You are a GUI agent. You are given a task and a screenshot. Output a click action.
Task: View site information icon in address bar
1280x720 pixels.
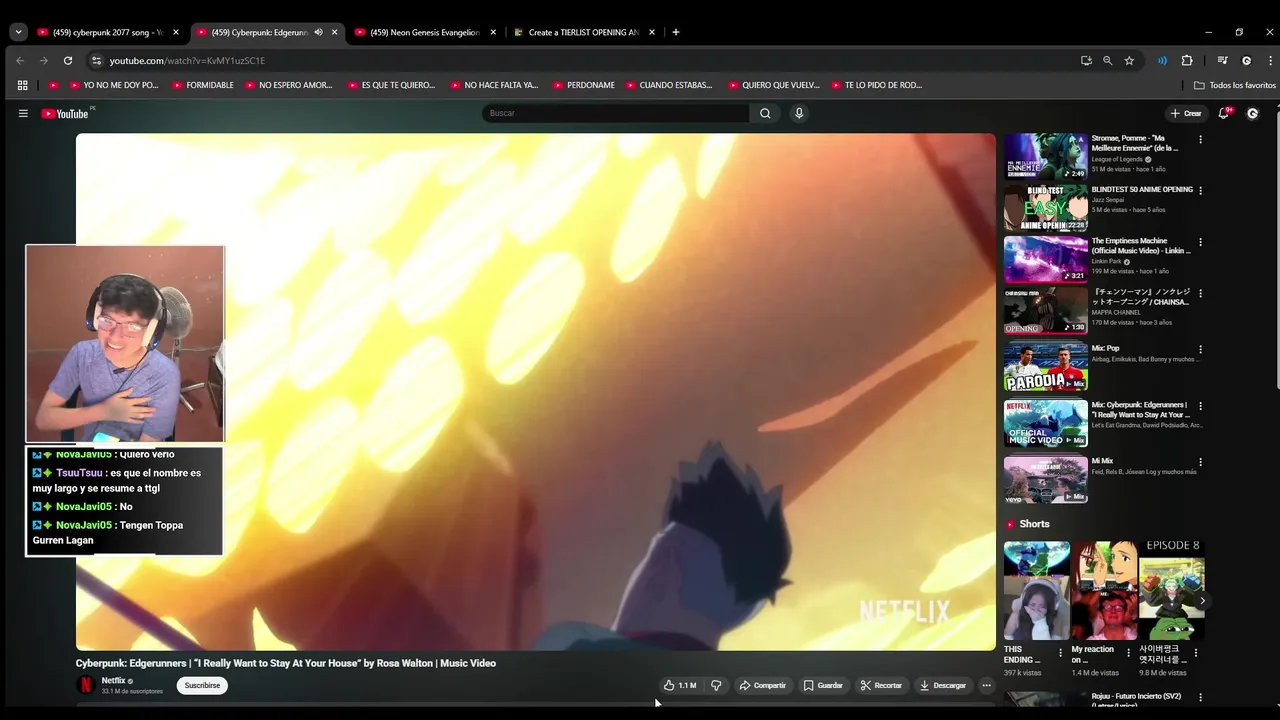pos(95,60)
